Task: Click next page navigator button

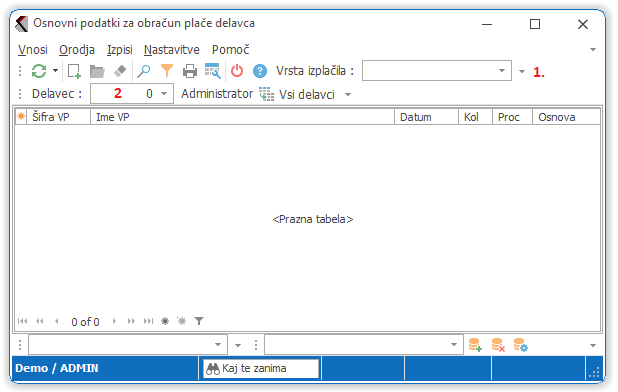Action: 131,321
